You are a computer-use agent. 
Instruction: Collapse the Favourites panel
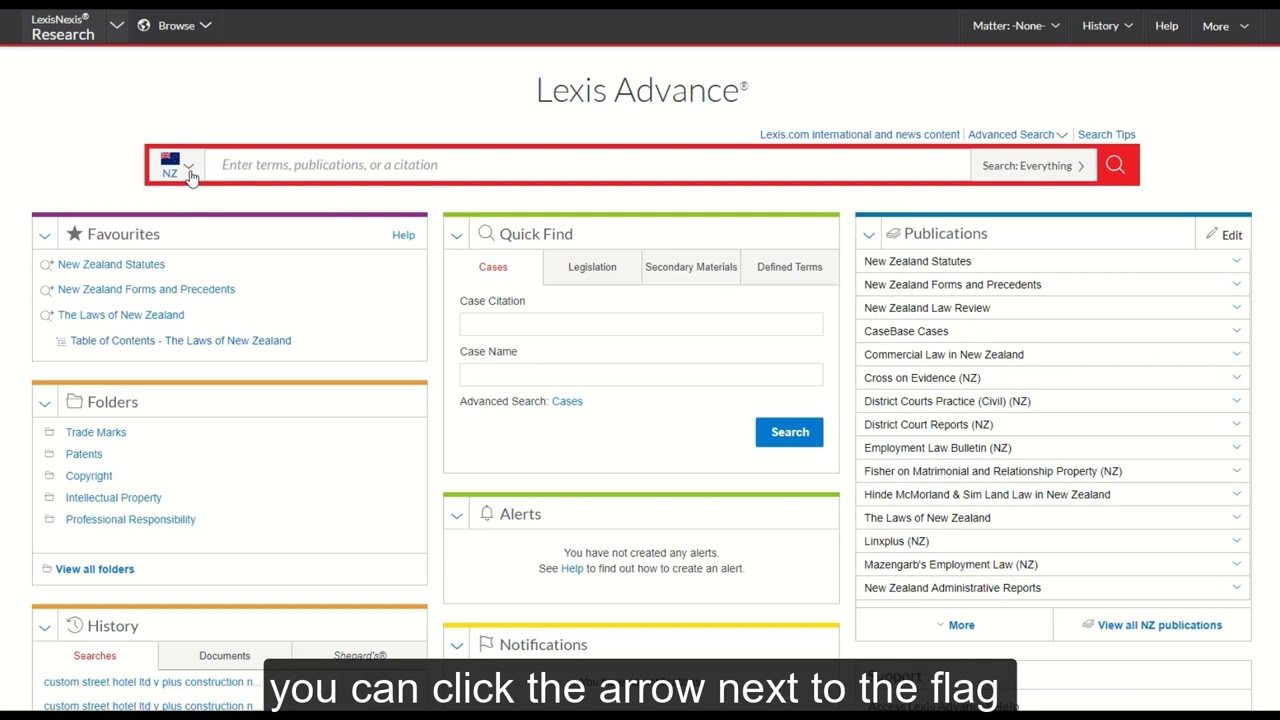coord(45,235)
